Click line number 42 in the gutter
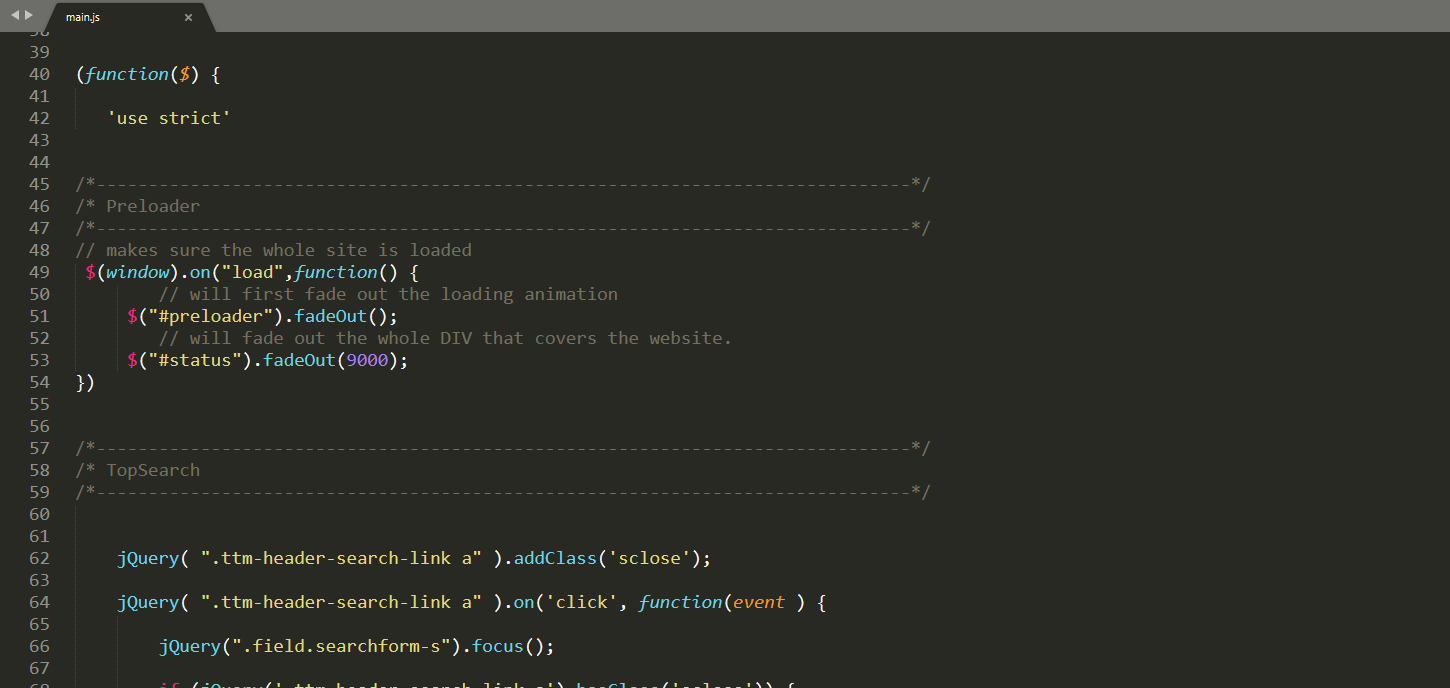 click(x=39, y=118)
